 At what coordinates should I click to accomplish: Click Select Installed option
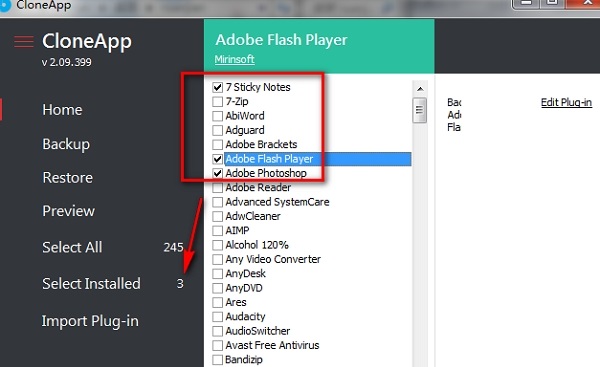click(91, 284)
